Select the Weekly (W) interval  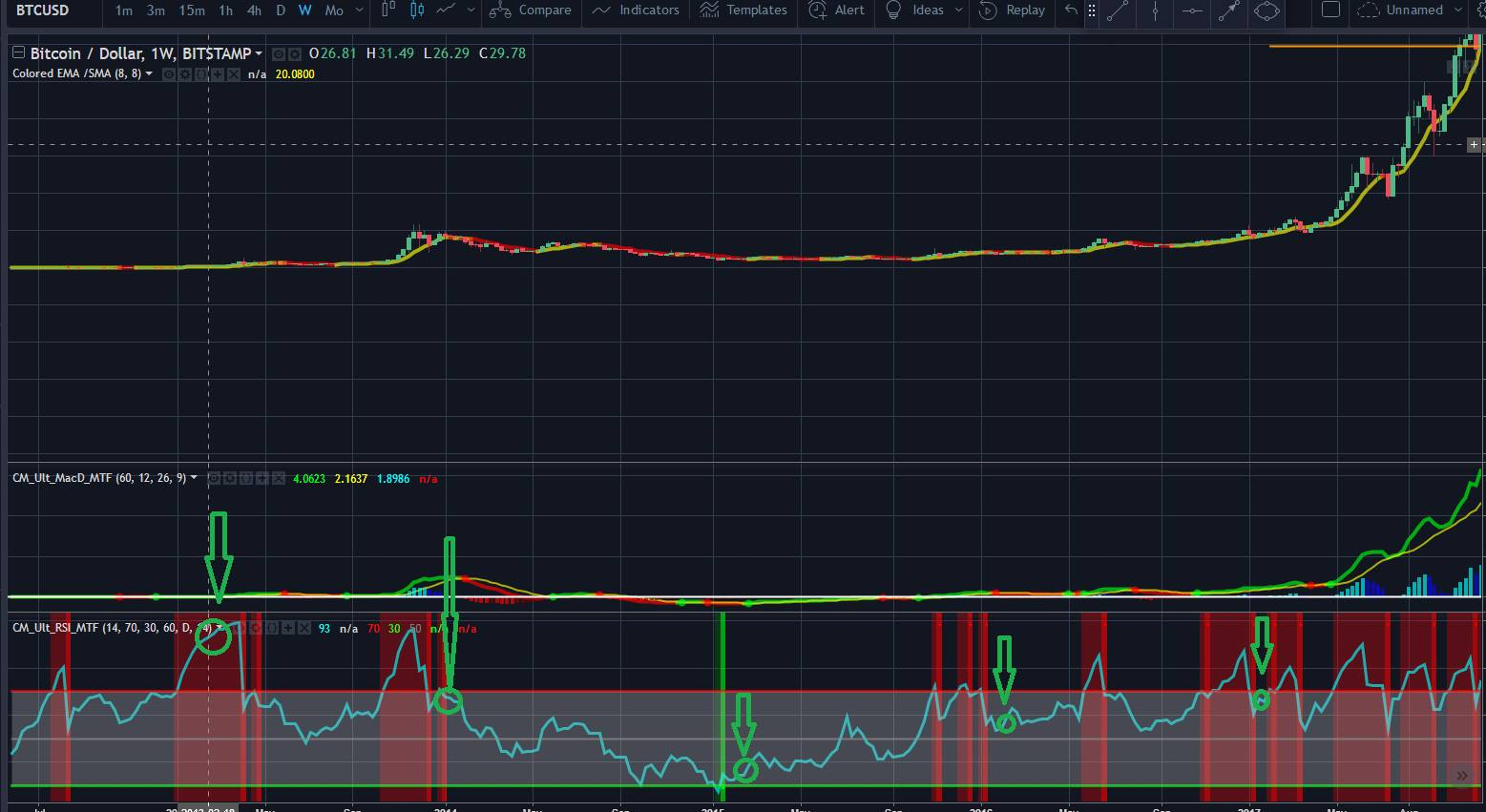pos(304,10)
